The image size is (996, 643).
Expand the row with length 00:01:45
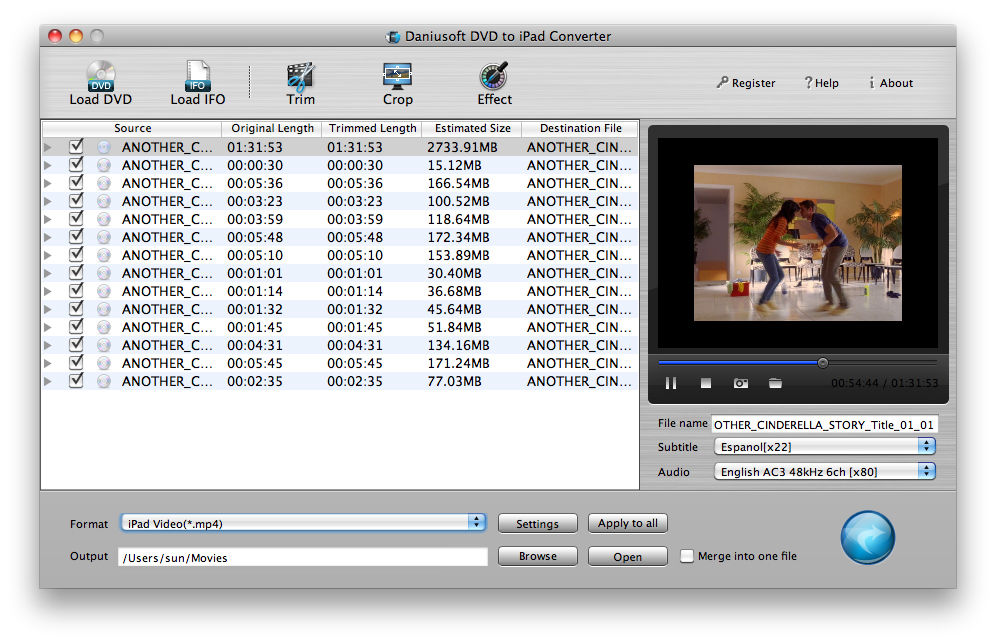coord(48,327)
